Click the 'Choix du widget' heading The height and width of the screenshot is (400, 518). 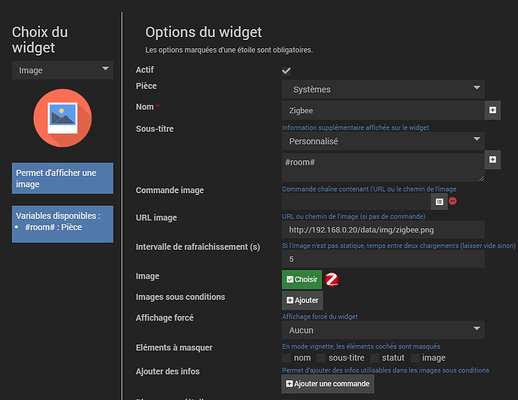pos(40,40)
